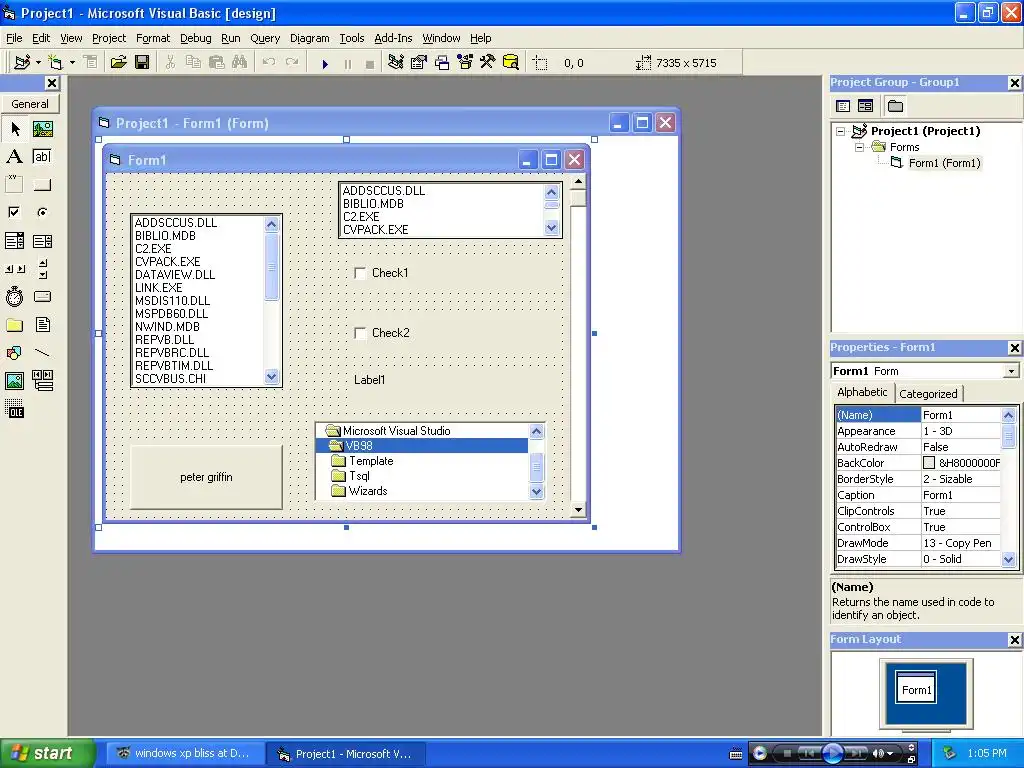Open the Add Standard EXE Project dropdown arrow

pos(39,63)
